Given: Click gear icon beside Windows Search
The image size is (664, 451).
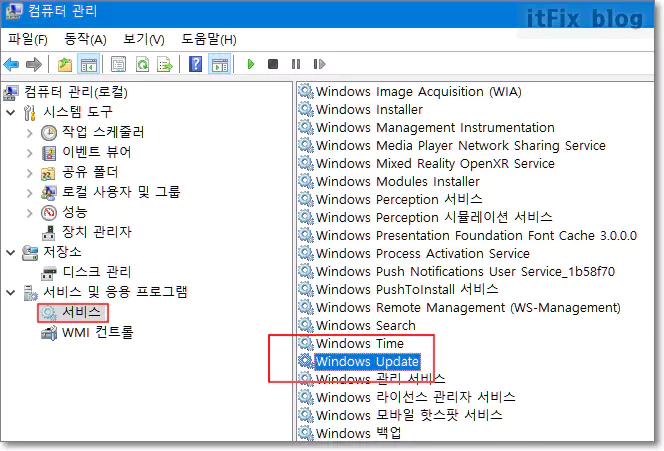Looking at the screenshot, I should pyautogui.click(x=305, y=325).
